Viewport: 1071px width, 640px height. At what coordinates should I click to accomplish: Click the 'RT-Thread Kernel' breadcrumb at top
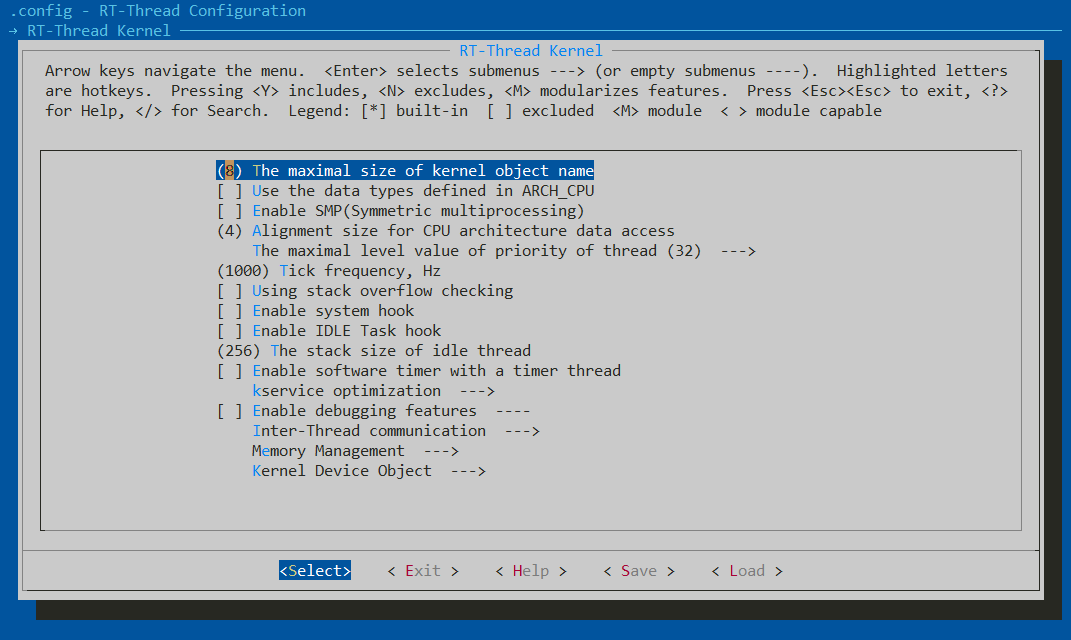point(98,31)
